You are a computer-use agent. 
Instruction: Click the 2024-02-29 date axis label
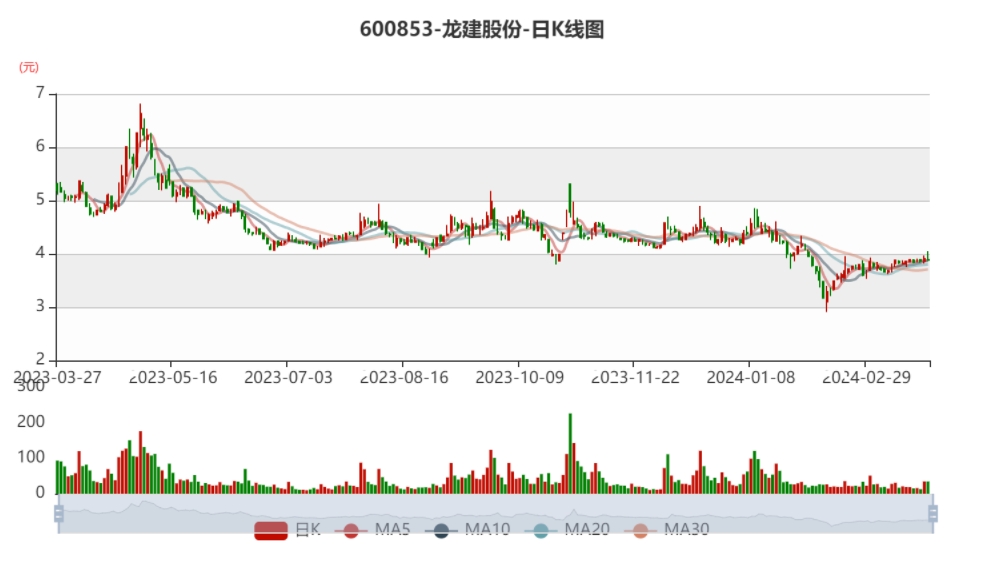pos(866,377)
